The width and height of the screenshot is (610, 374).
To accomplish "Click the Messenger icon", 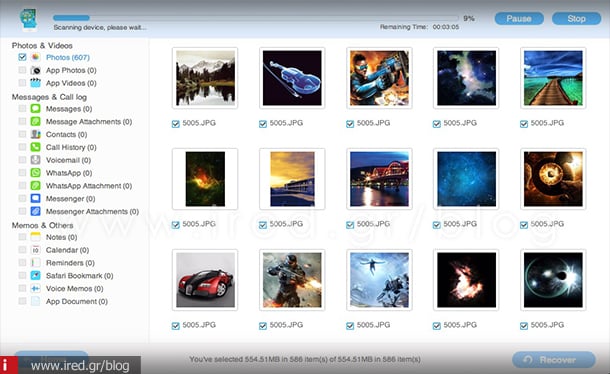I will pyautogui.click(x=35, y=198).
